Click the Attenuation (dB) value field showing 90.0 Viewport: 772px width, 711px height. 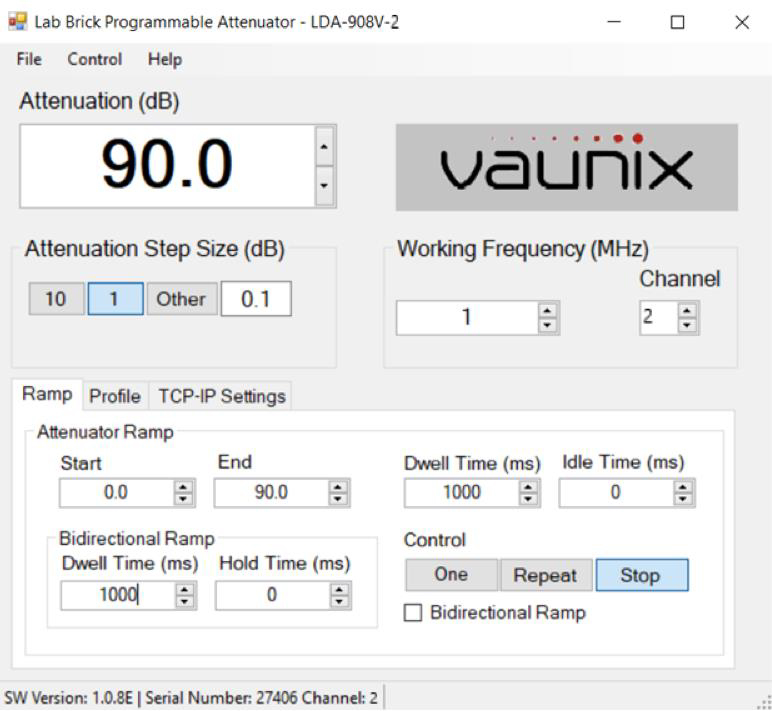(x=167, y=166)
